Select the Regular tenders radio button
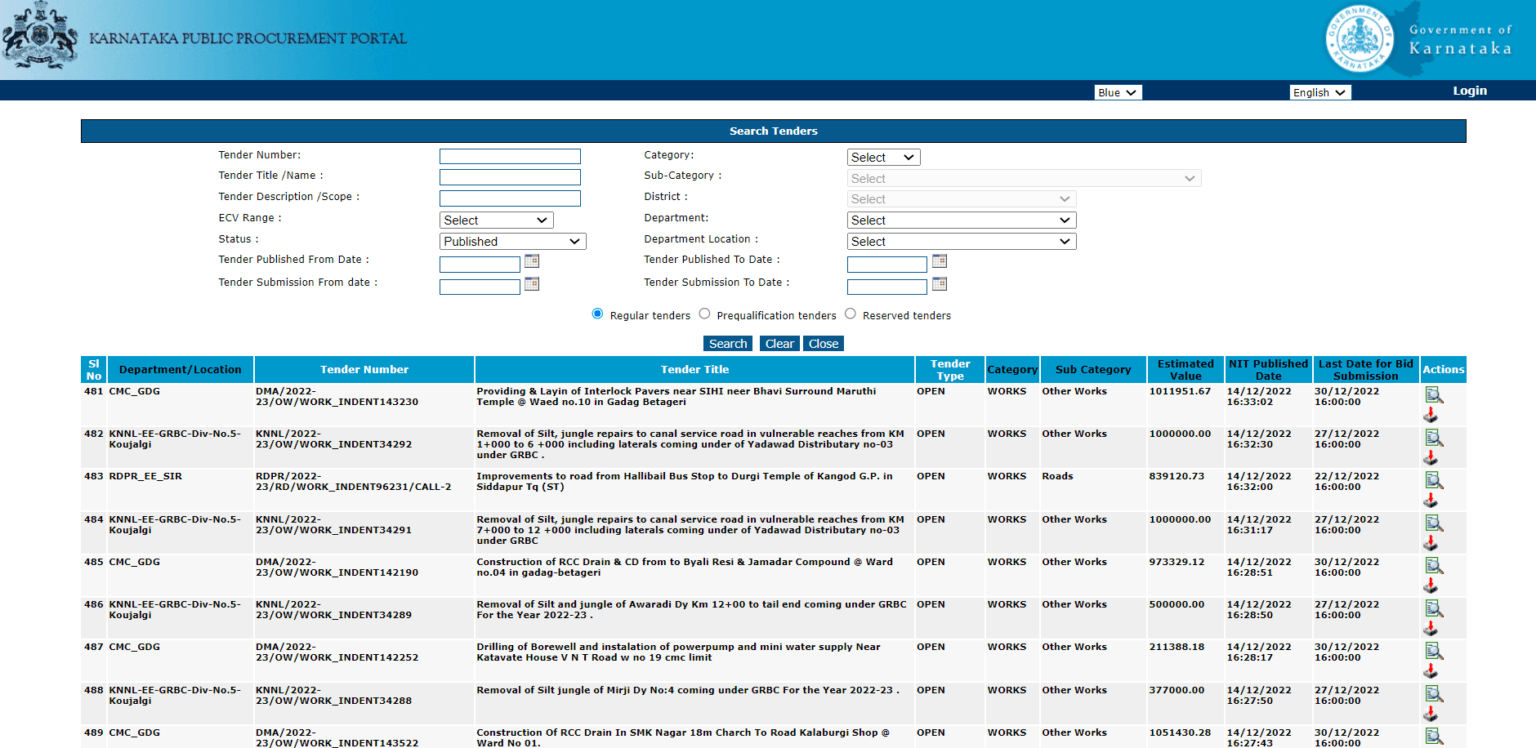 pos(597,313)
